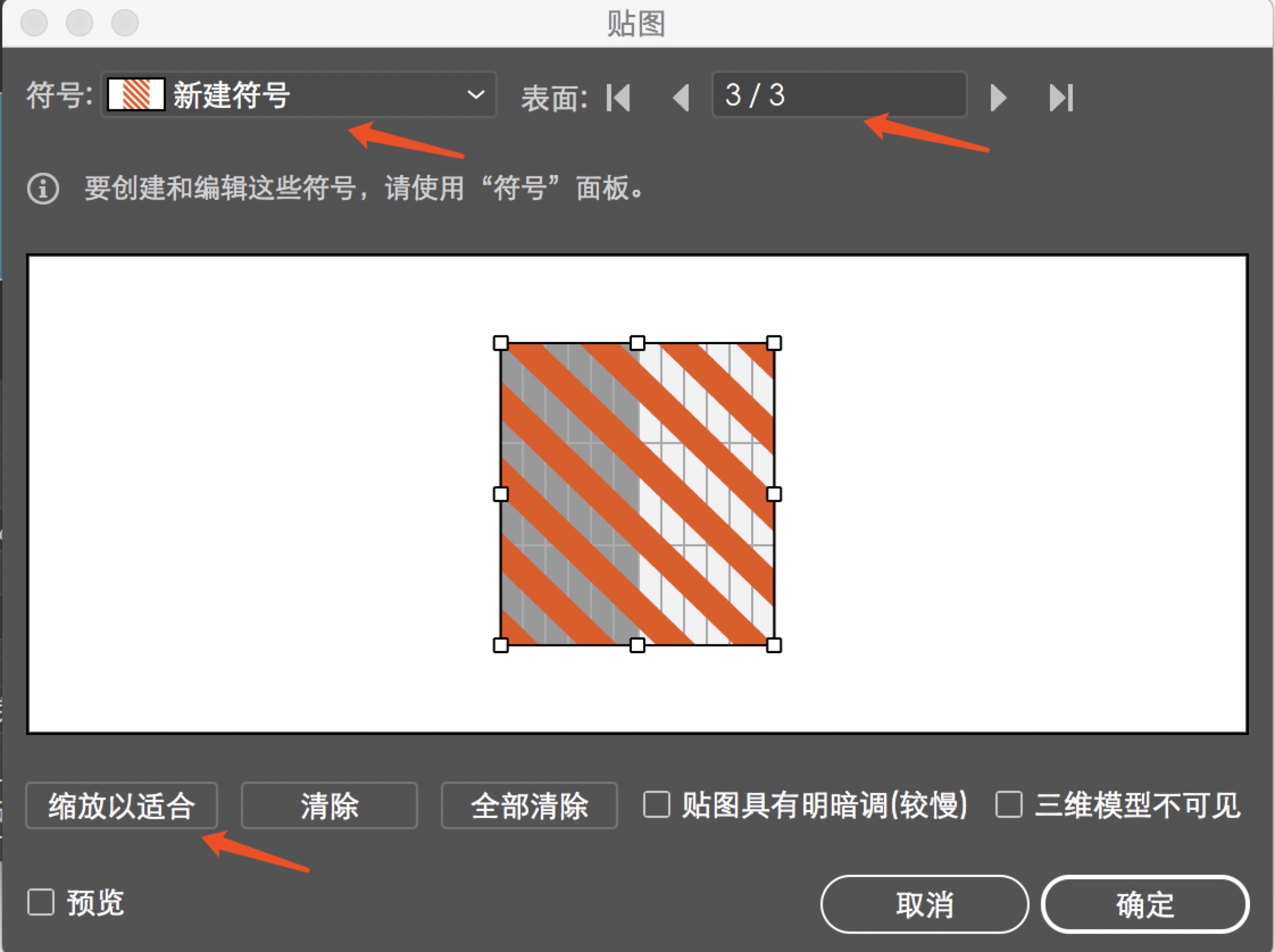Advance to the next surface
This screenshot has height=952, width=1275.
(x=998, y=97)
